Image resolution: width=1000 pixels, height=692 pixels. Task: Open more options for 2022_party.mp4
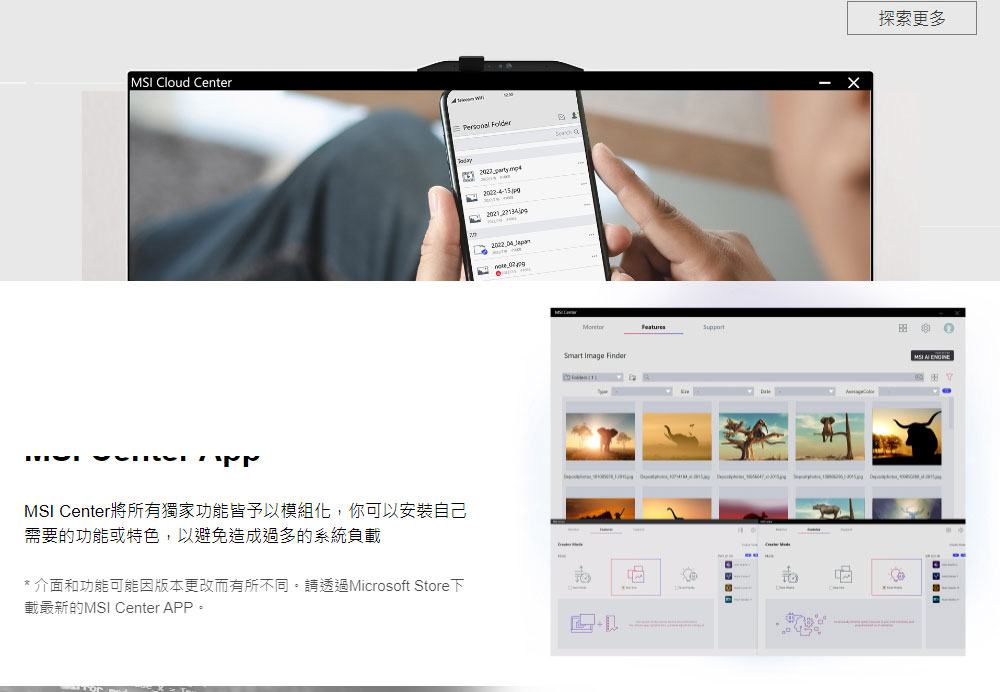(580, 163)
